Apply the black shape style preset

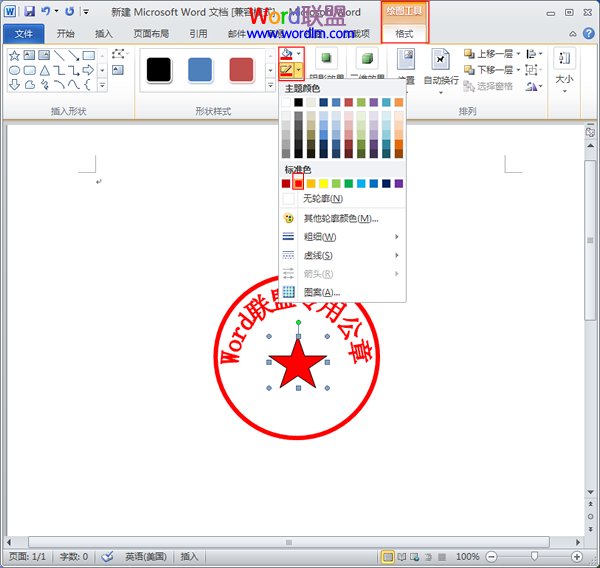point(158,70)
